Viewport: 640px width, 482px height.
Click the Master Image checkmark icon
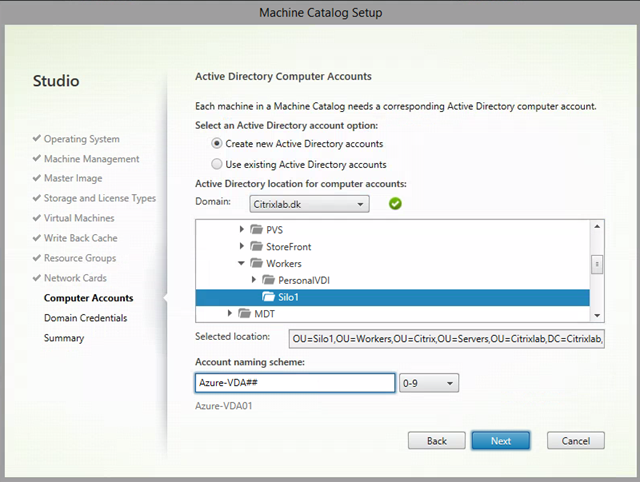(37, 178)
